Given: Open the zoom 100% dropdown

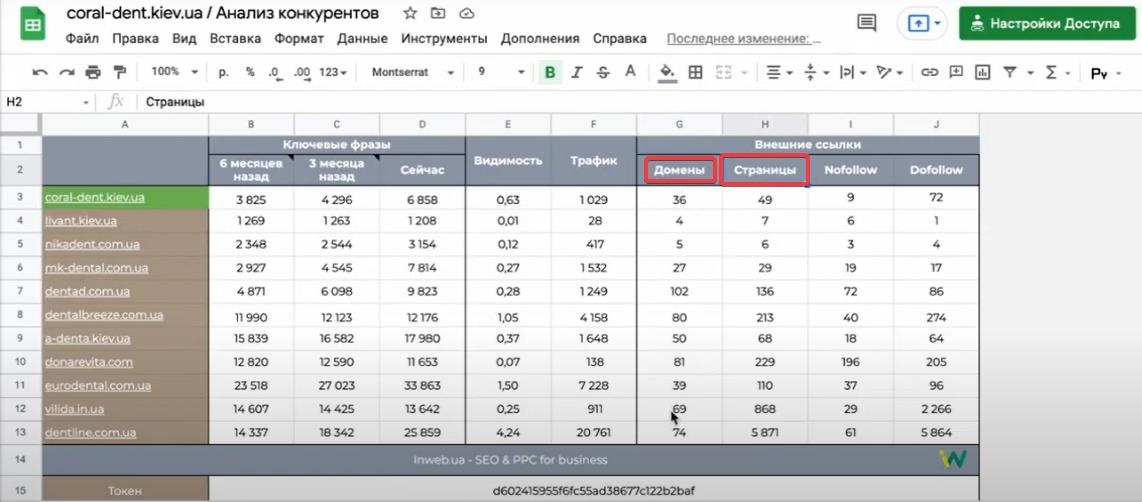Looking at the screenshot, I should tap(174, 72).
